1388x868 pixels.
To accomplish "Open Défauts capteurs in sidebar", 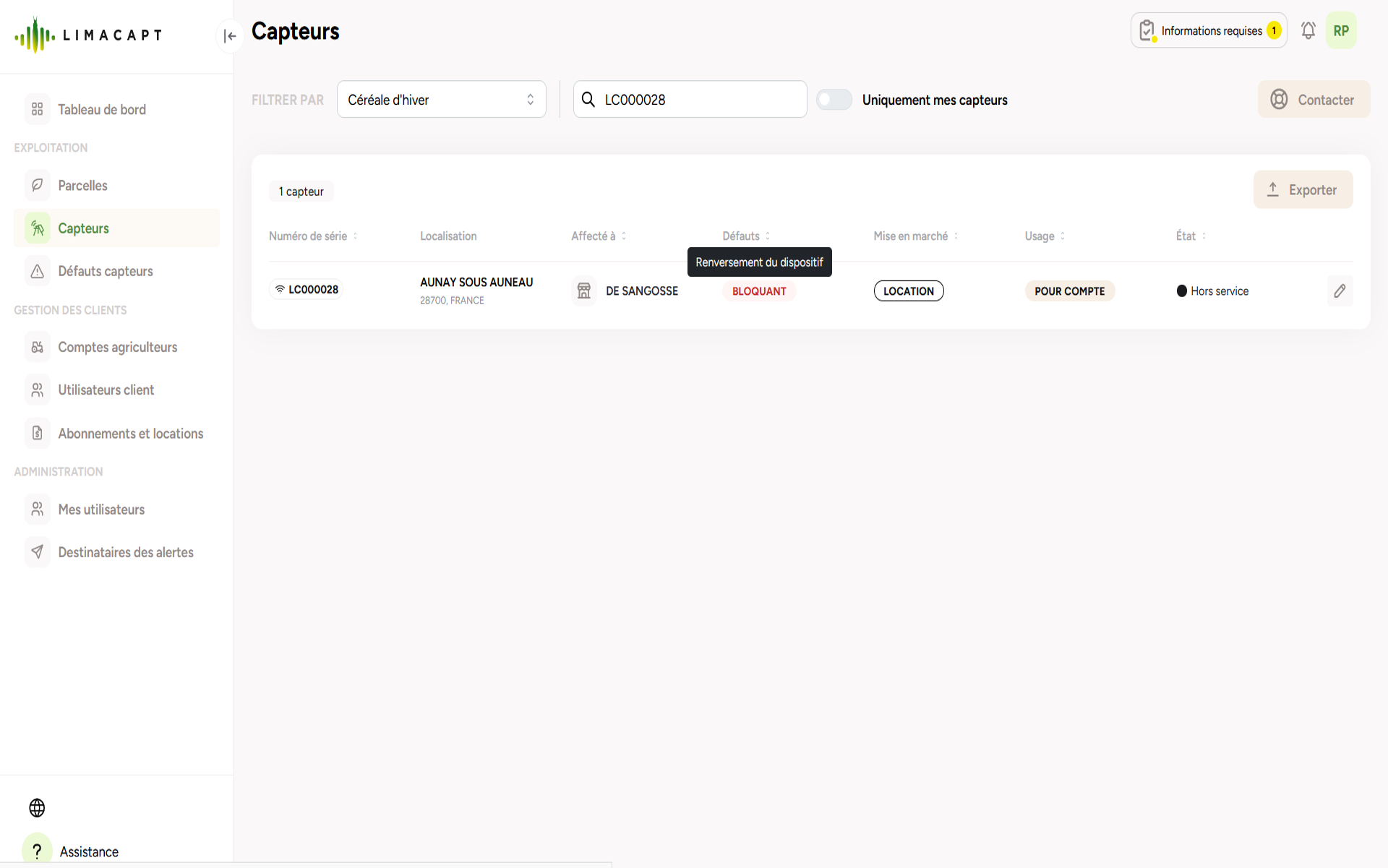I will 105,271.
